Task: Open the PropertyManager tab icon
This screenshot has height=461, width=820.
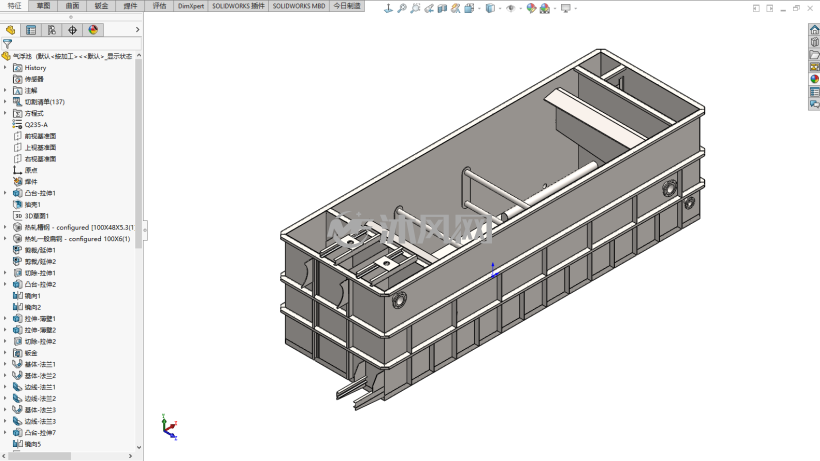Action: (31, 30)
